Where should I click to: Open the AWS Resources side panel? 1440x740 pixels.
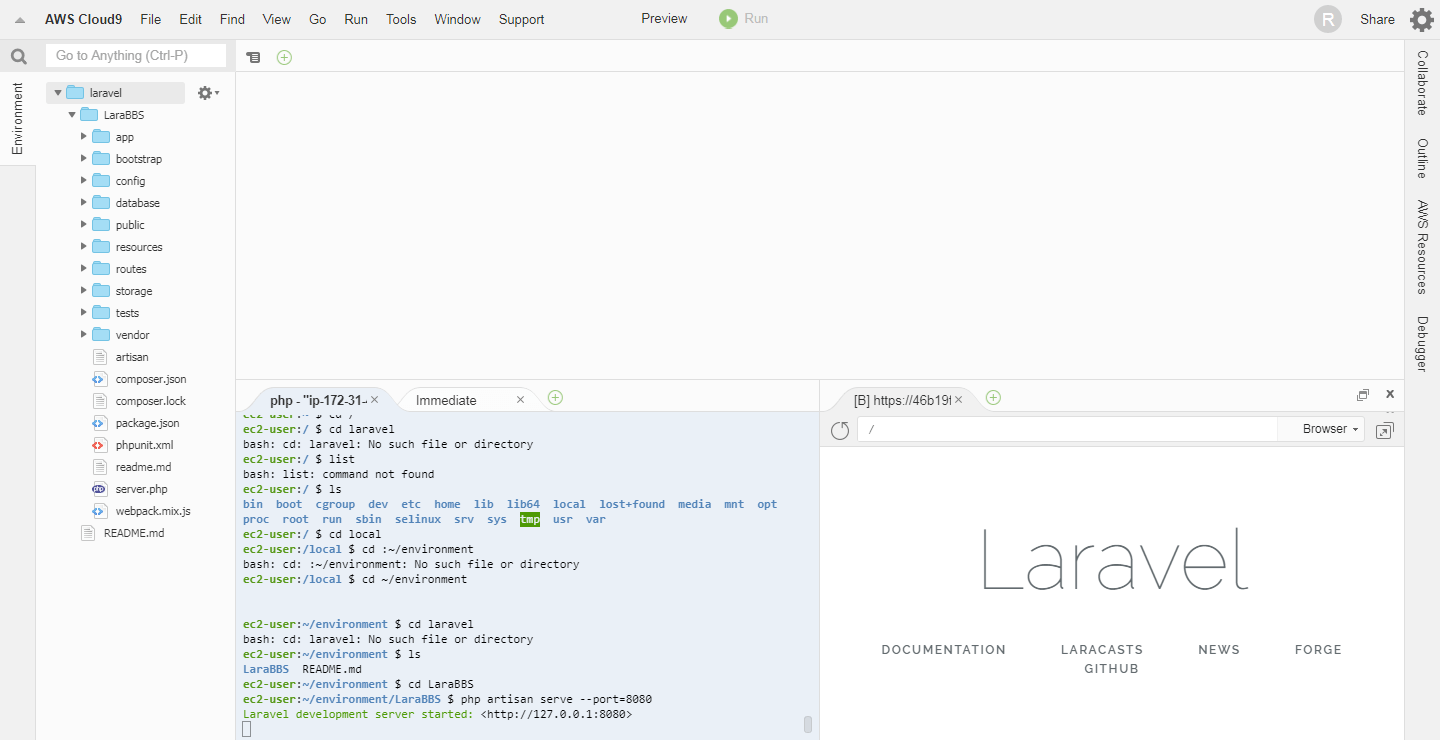coord(1422,247)
